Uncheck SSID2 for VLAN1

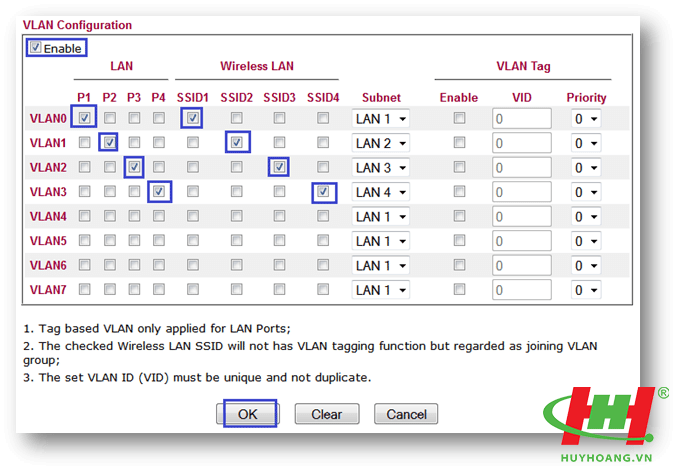236,143
